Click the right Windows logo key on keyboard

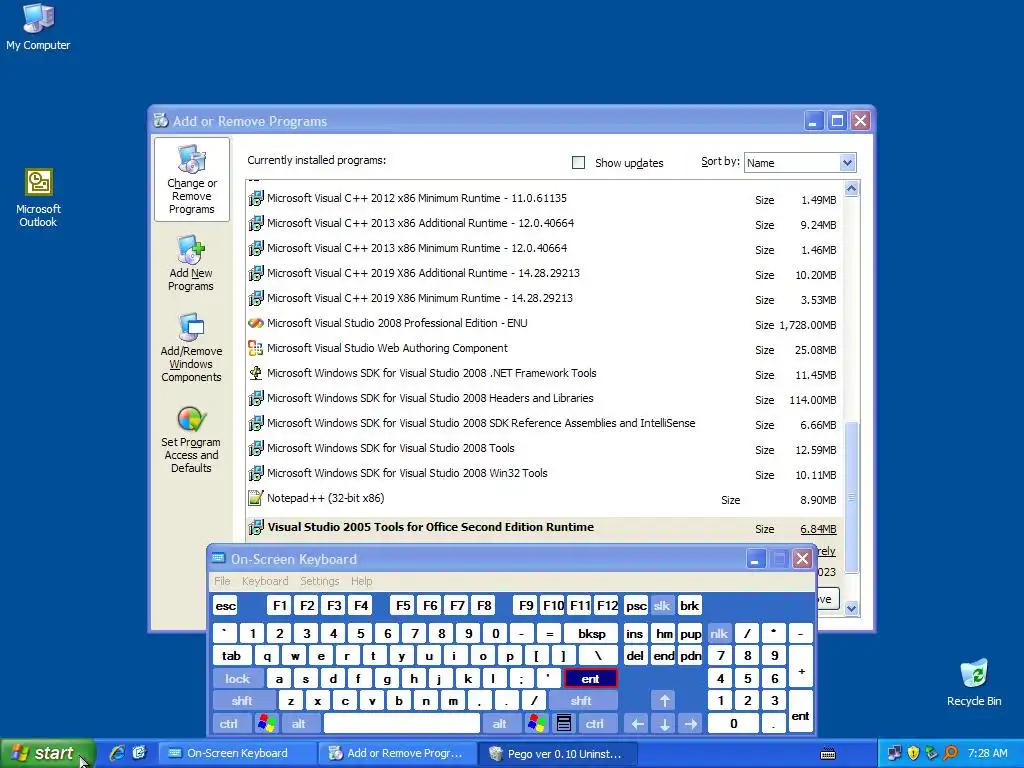(x=537, y=724)
